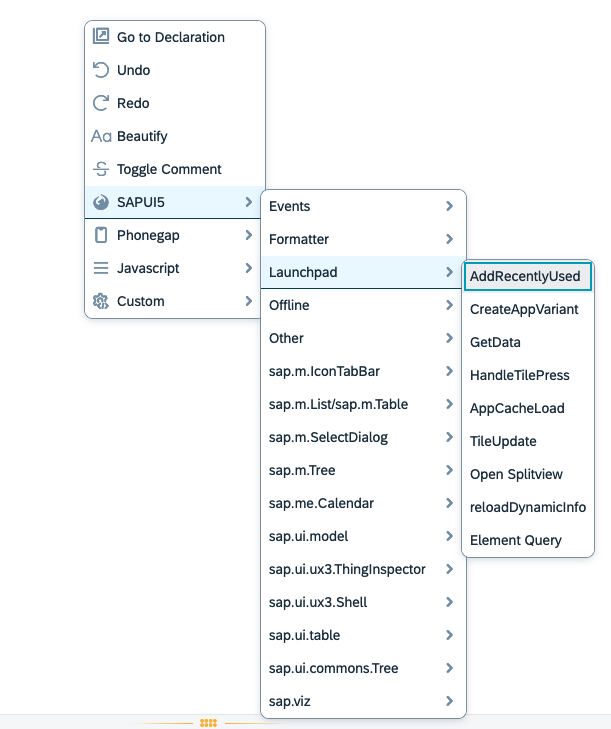Click the Phonegap device icon
Image resolution: width=611 pixels, height=729 pixels.
(x=101, y=235)
